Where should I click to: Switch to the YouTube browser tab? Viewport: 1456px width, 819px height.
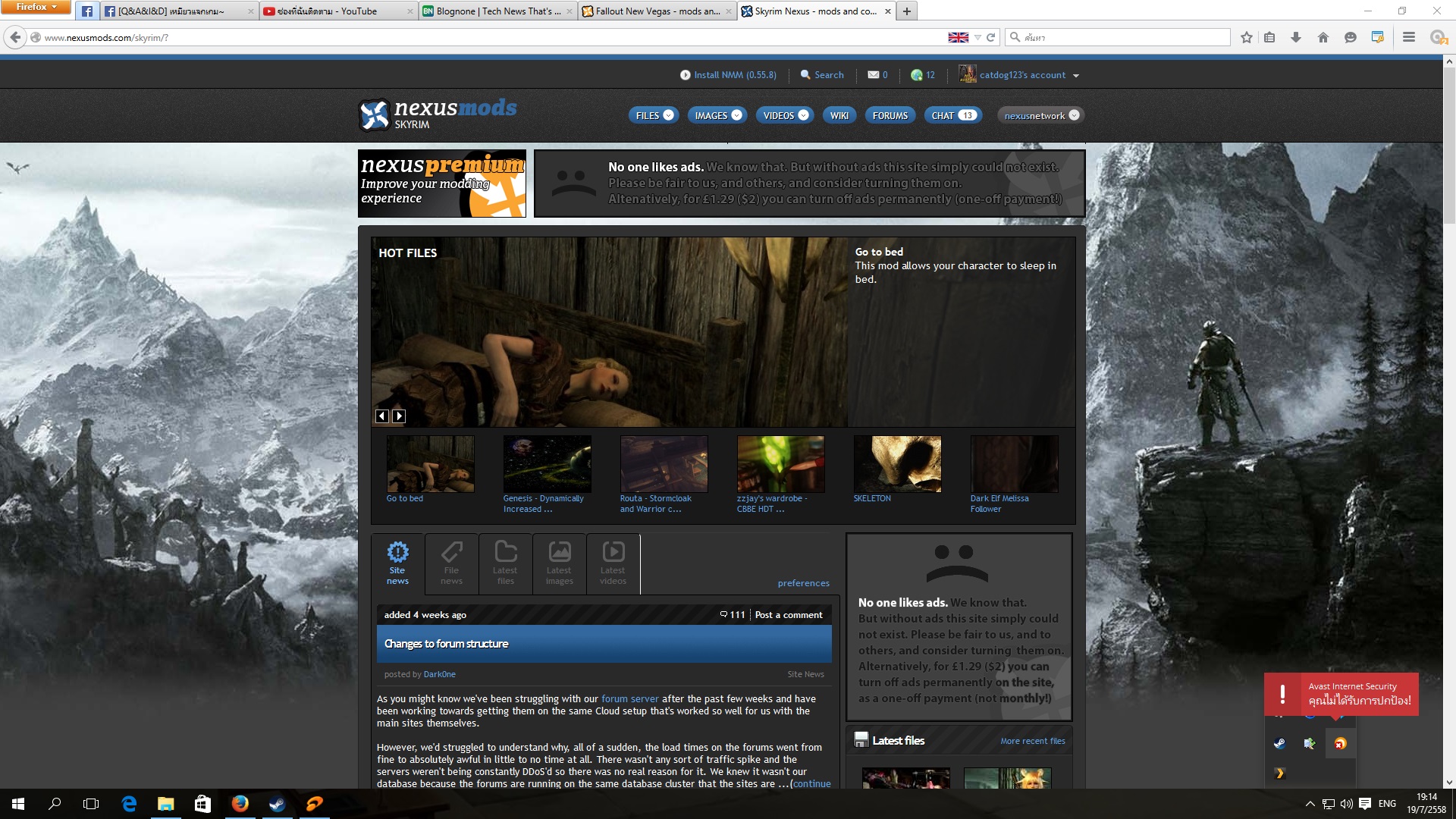(x=337, y=11)
